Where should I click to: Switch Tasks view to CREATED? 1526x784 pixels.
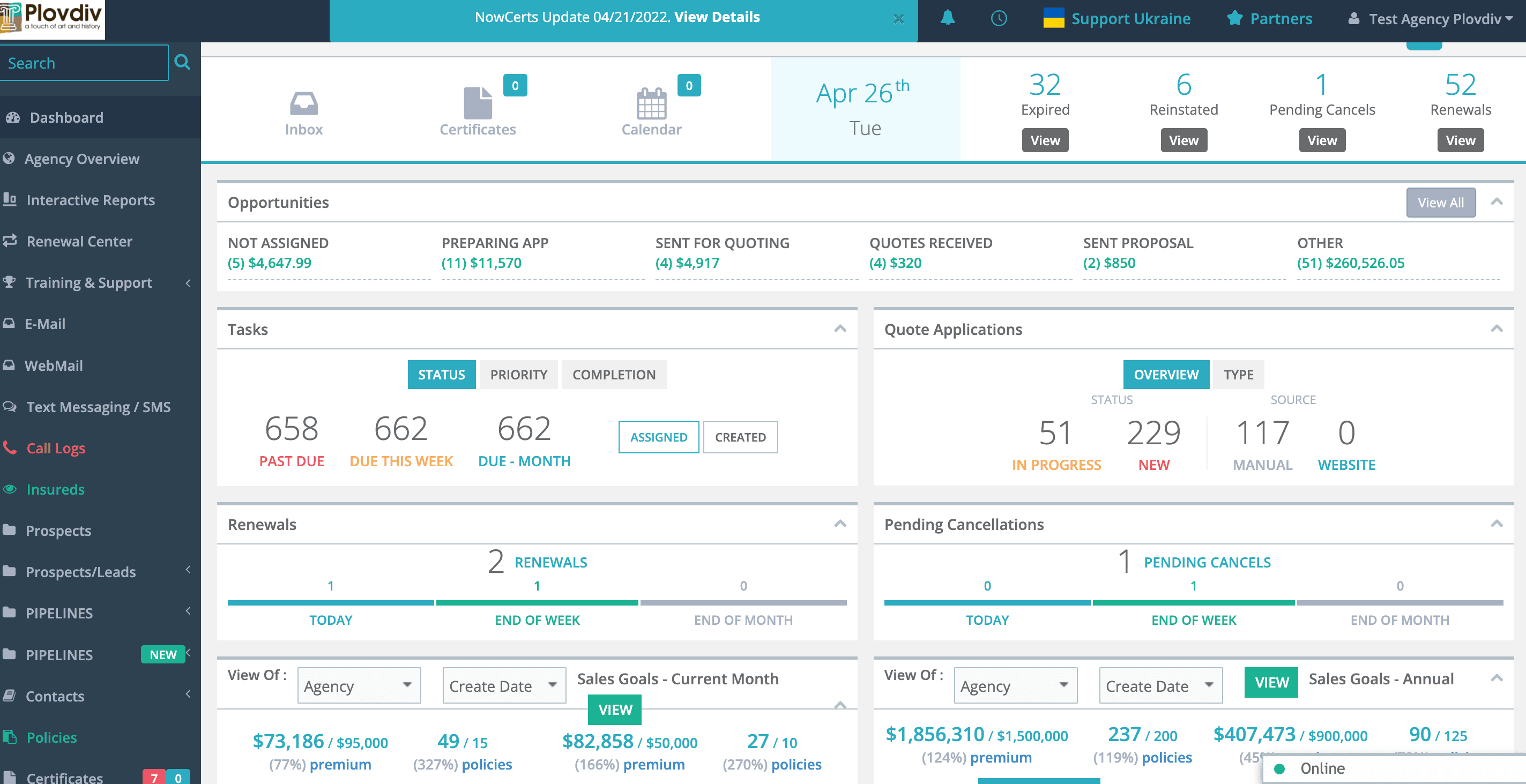tap(741, 437)
